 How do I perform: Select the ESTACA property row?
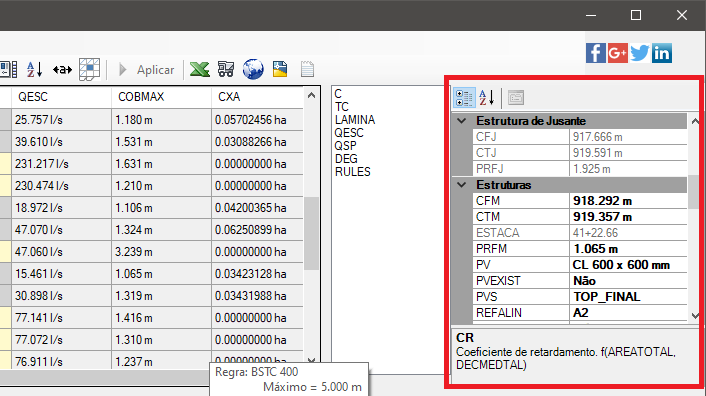(x=580, y=233)
